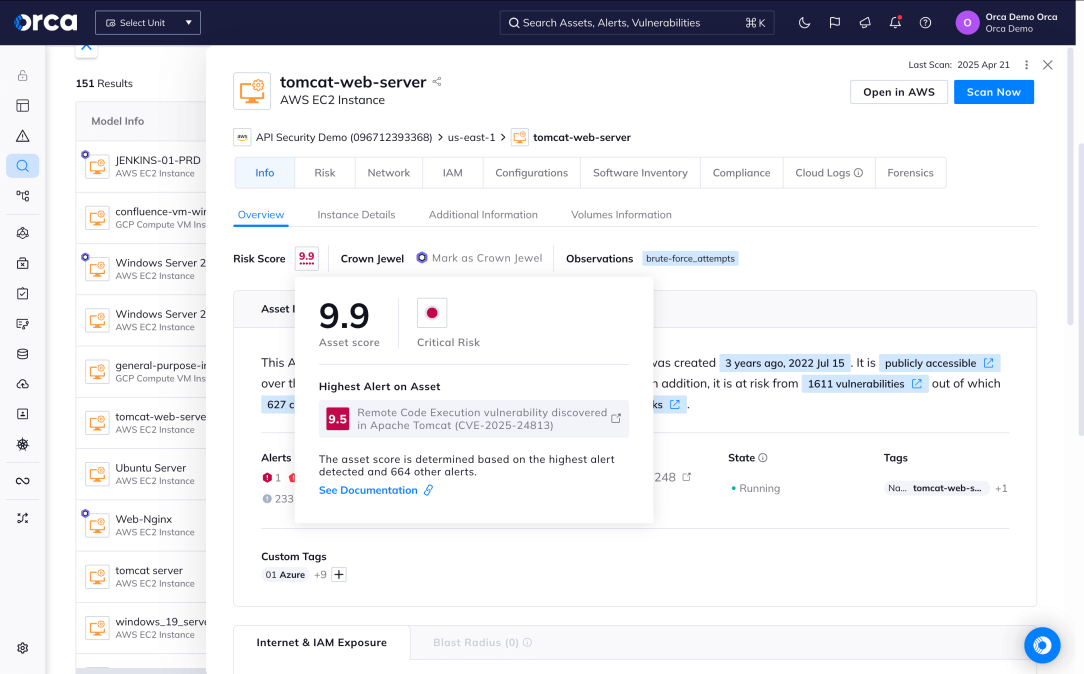Open the infinity loop icon in sidebar

tap(23, 481)
